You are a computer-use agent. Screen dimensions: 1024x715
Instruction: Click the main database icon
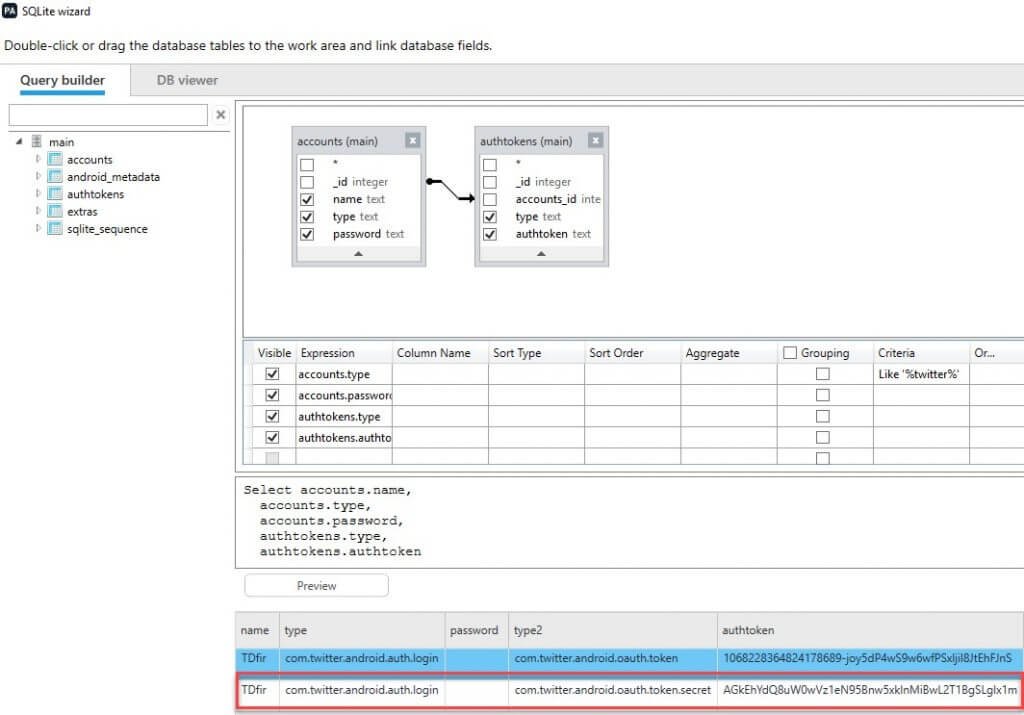pyautogui.click(x=37, y=141)
